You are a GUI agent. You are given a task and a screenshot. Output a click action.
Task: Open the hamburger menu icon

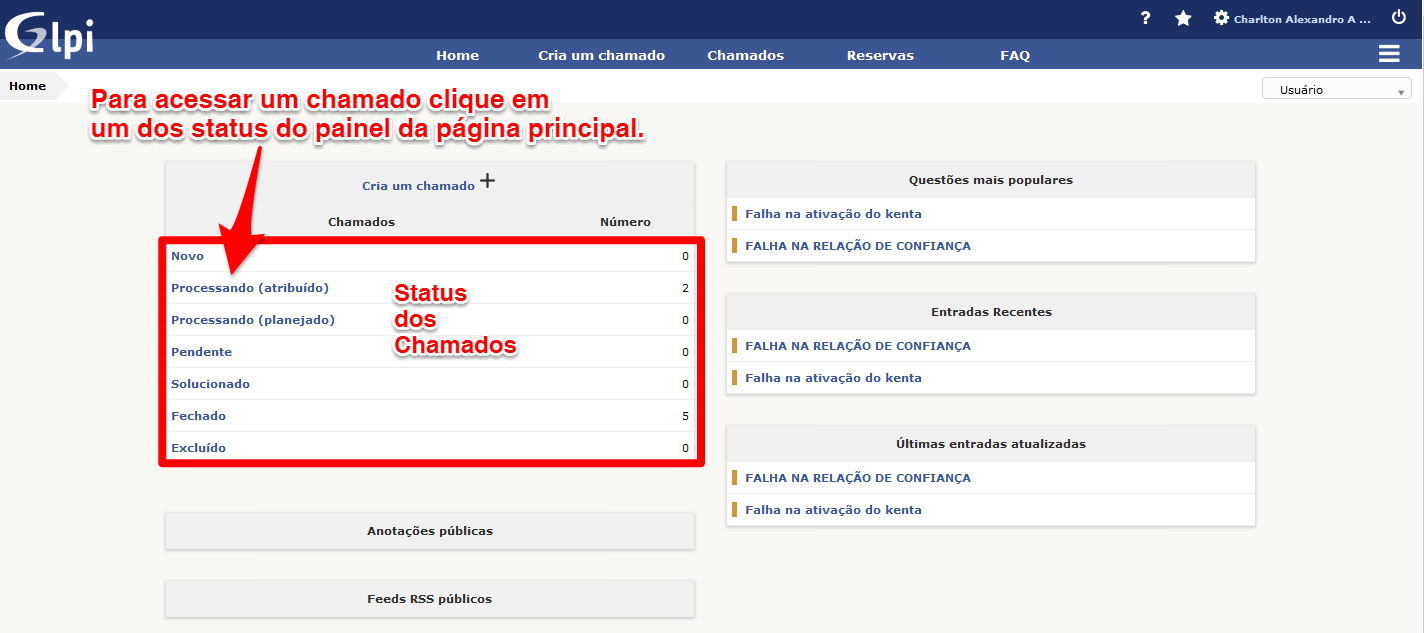1388,54
